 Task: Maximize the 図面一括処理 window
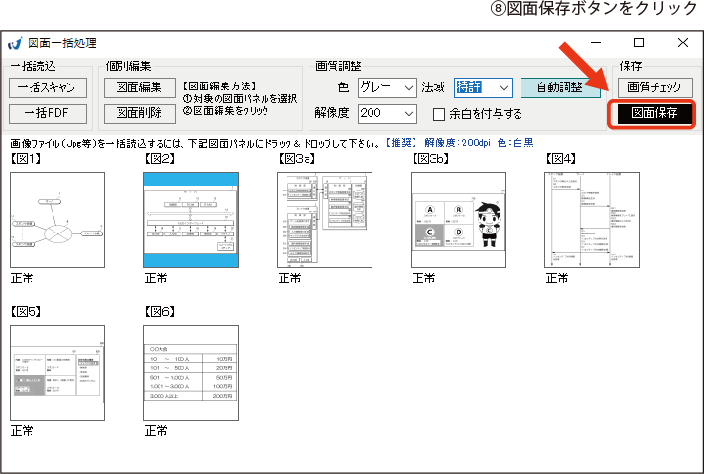pos(639,43)
